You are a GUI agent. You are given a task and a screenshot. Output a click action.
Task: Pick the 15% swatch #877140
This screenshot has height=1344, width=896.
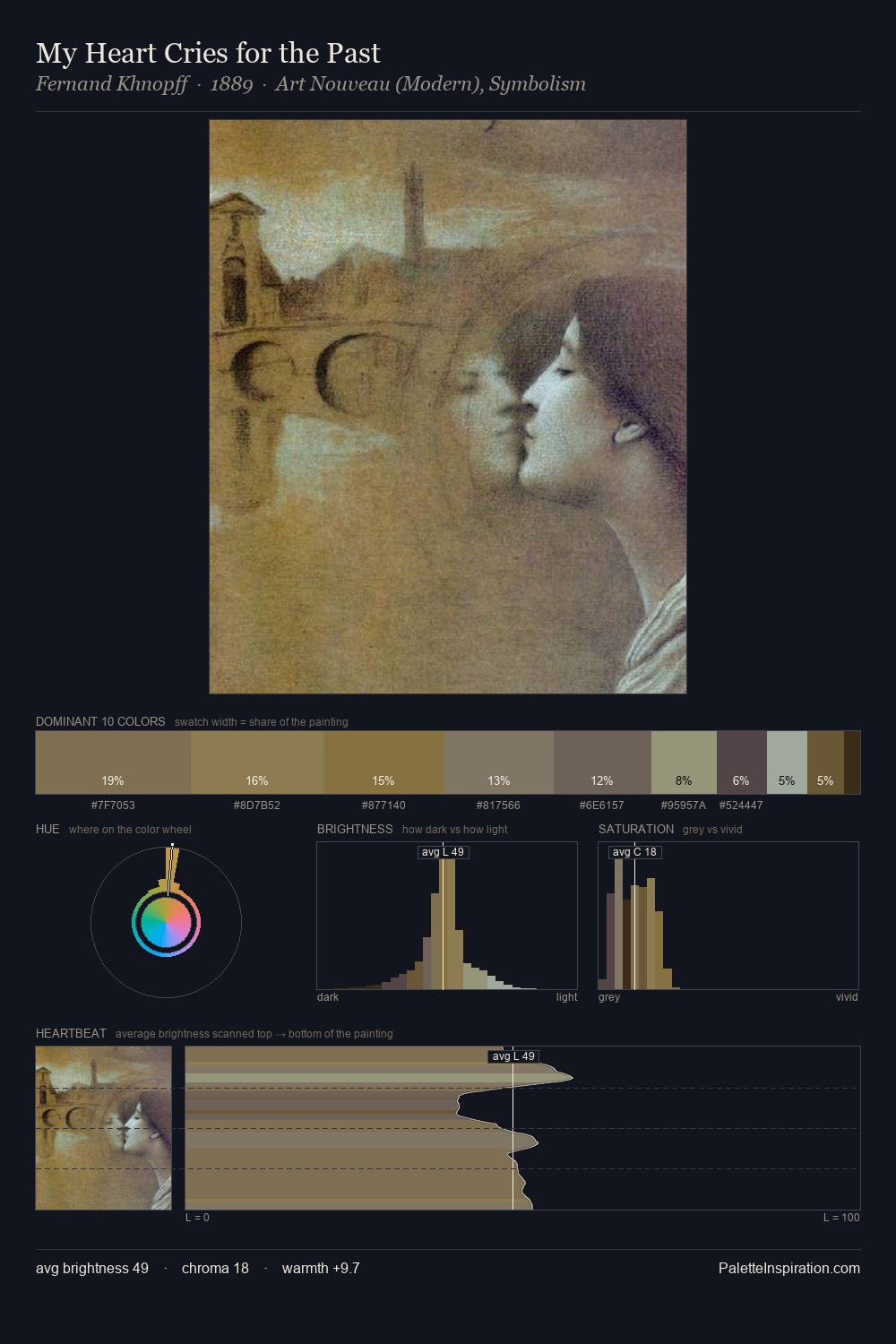click(x=383, y=762)
